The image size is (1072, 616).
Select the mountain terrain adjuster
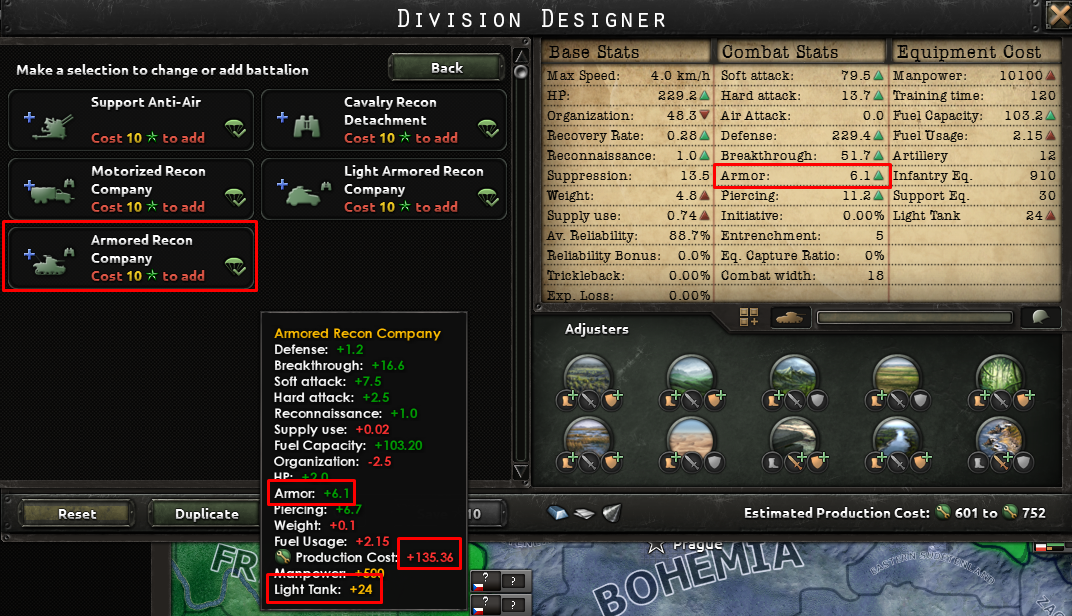pyautogui.click(x=794, y=375)
